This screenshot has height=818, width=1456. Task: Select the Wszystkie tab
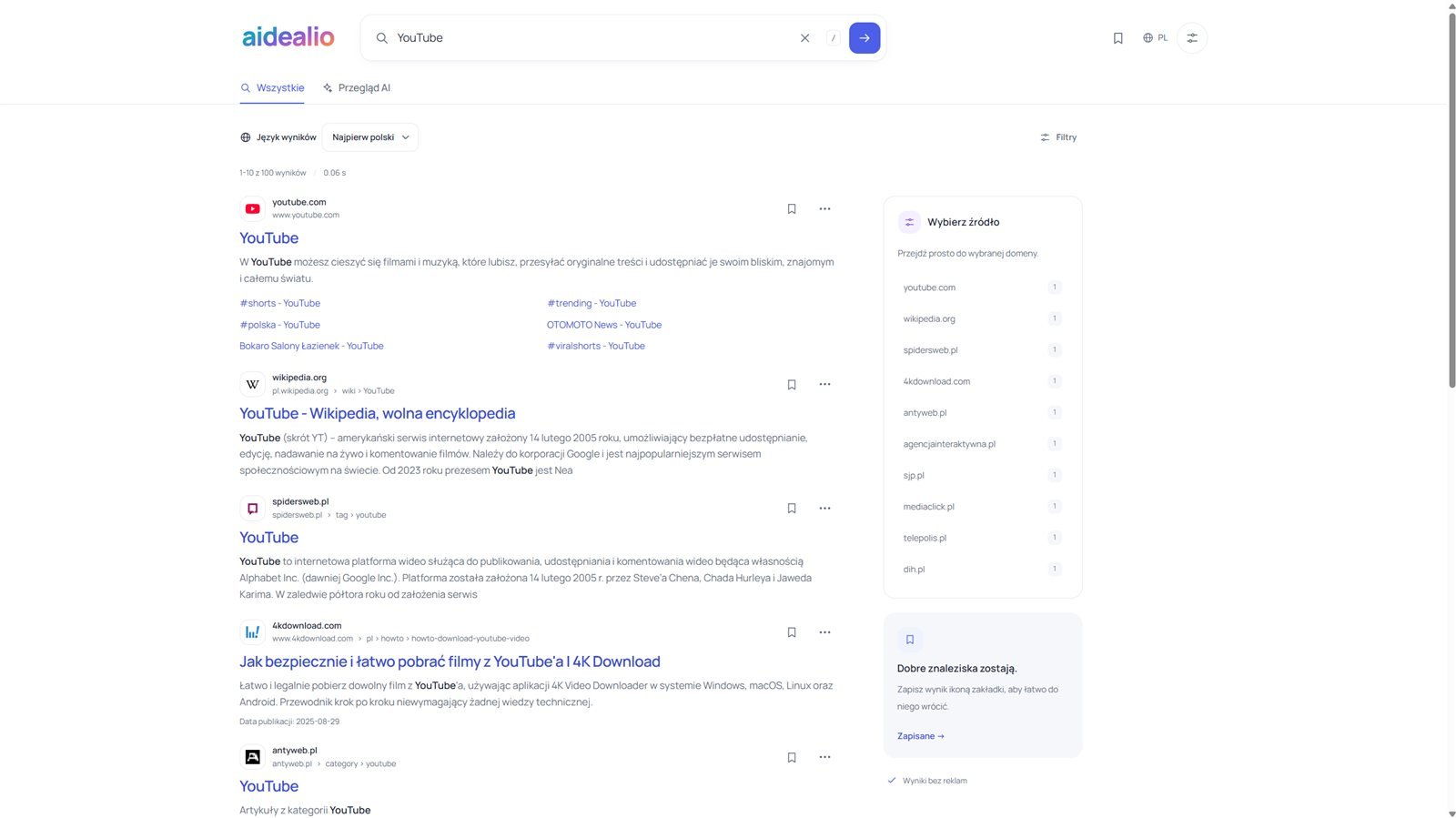click(x=272, y=88)
